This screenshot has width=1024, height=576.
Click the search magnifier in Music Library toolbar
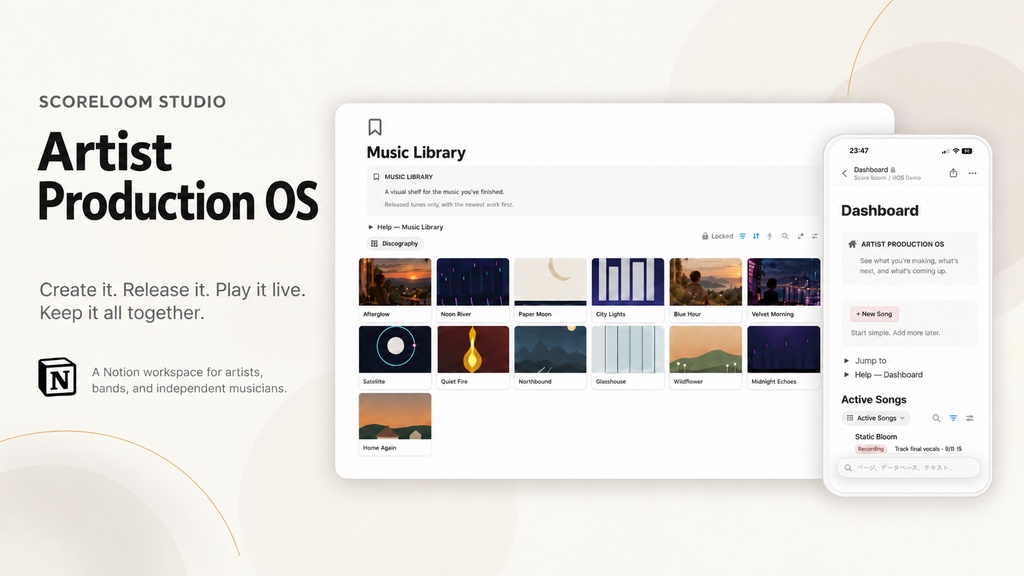click(785, 236)
